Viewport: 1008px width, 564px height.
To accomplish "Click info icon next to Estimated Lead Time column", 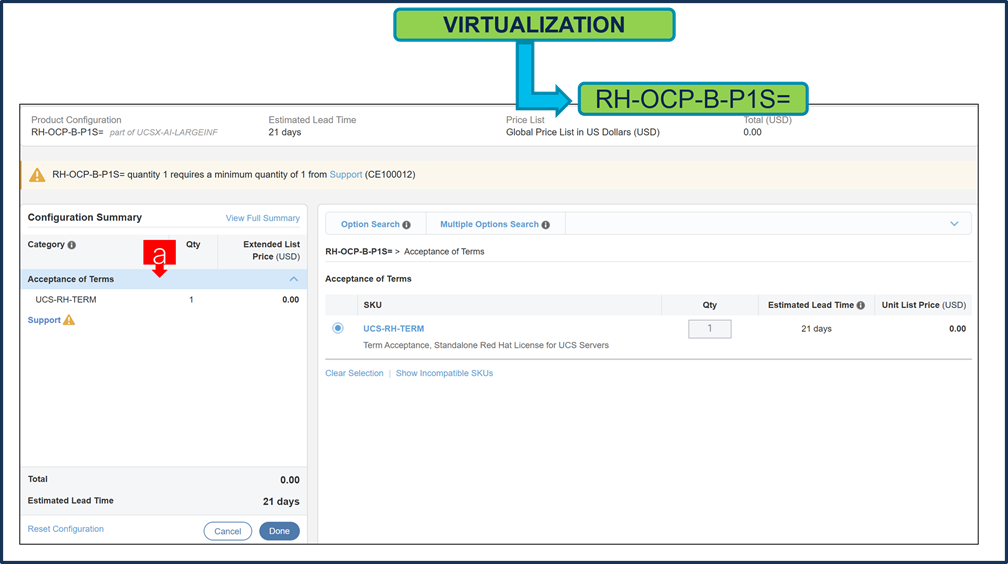I will pyautogui.click(x=861, y=305).
